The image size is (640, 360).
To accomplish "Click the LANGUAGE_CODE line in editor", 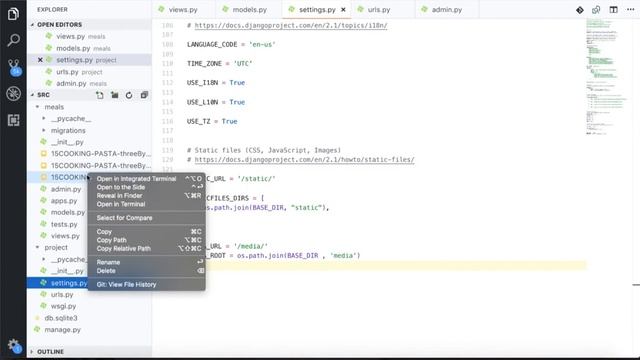I will pyautogui.click(x=231, y=44).
